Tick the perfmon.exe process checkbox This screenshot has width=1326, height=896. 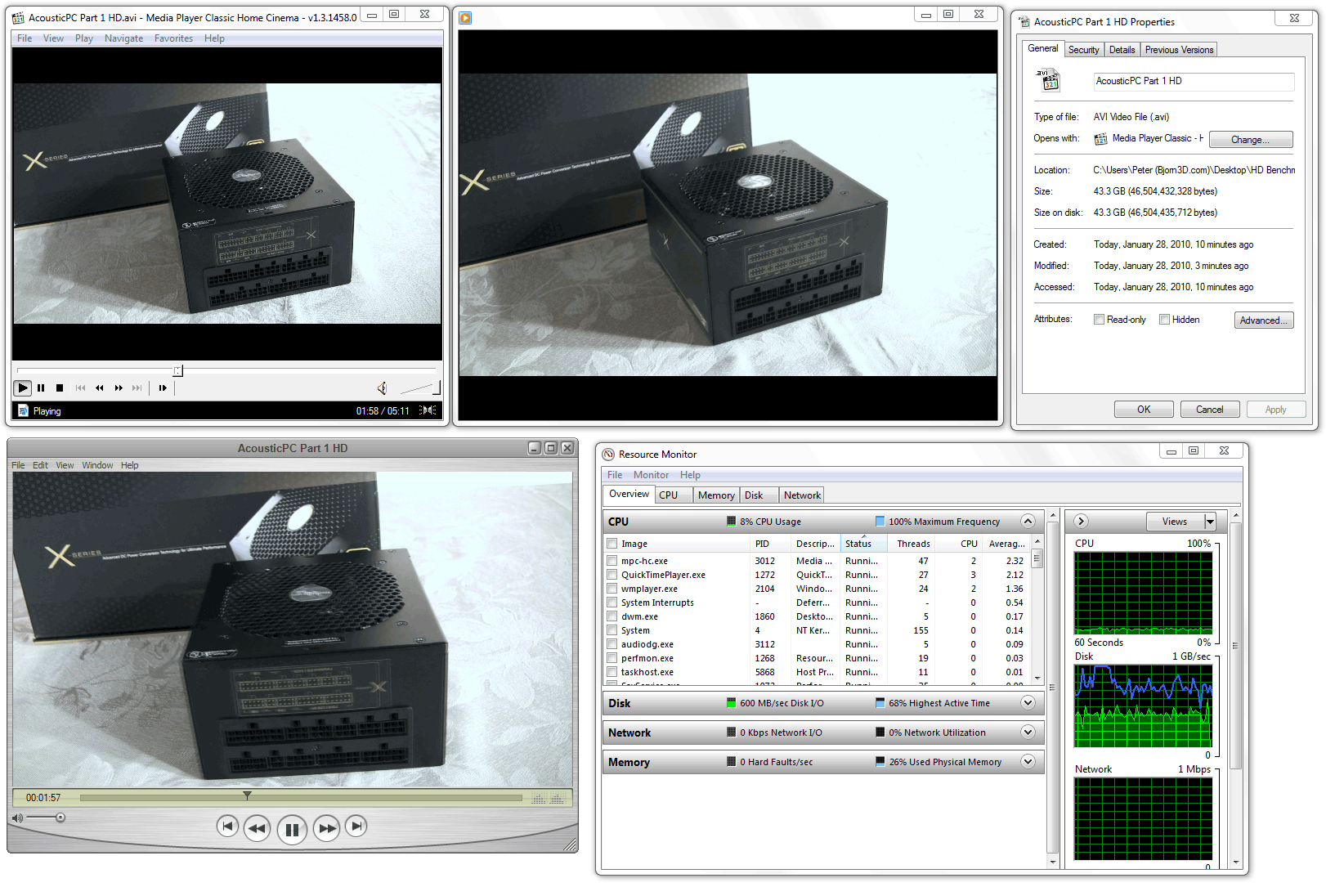(x=611, y=658)
